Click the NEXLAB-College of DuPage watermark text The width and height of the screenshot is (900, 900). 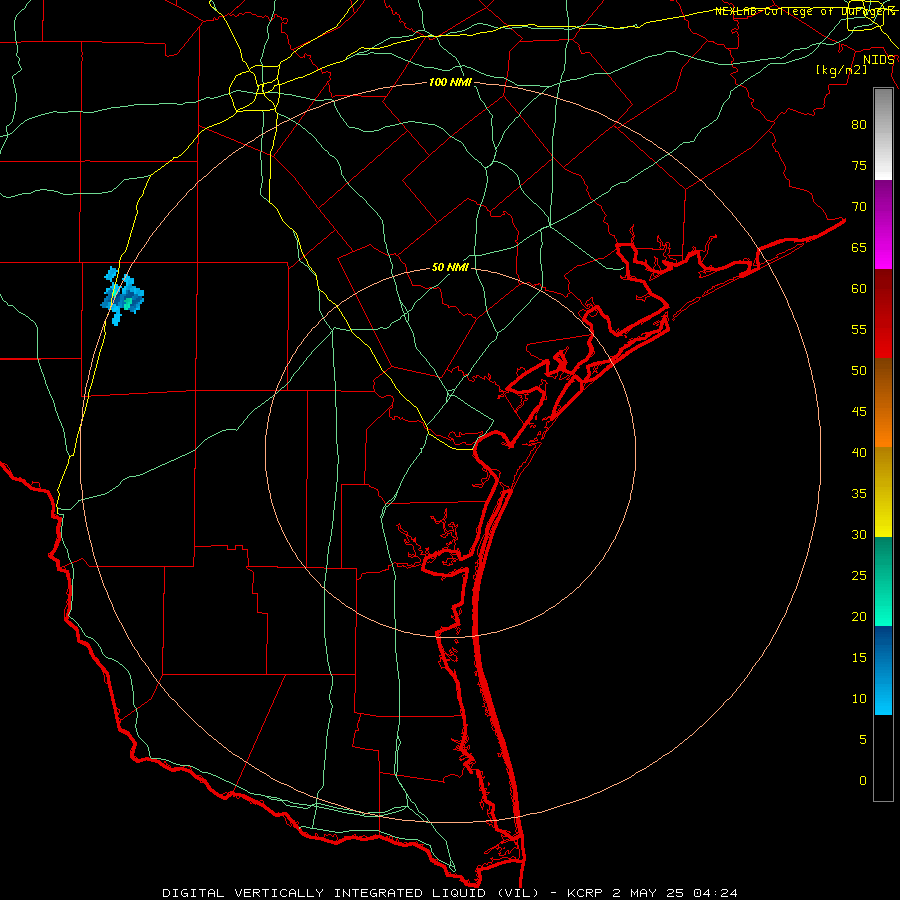coord(805,11)
